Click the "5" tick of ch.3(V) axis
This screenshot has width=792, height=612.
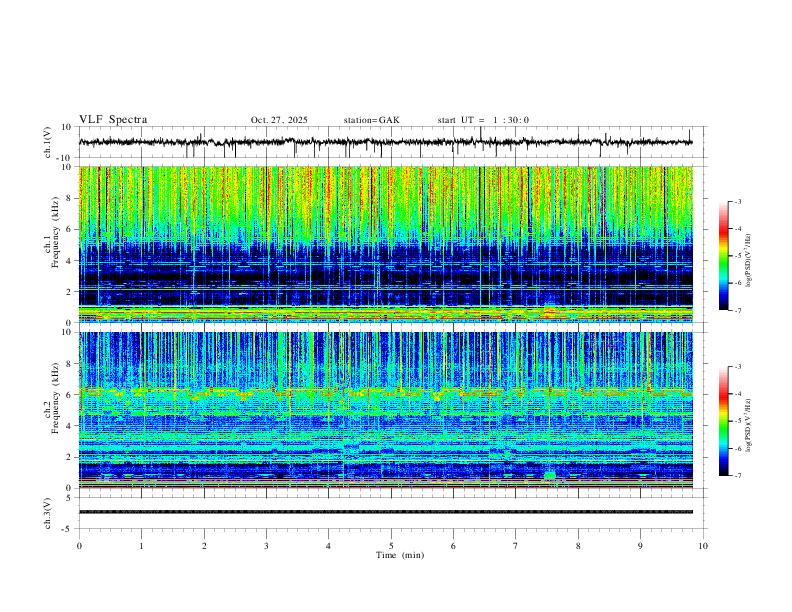(70, 497)
